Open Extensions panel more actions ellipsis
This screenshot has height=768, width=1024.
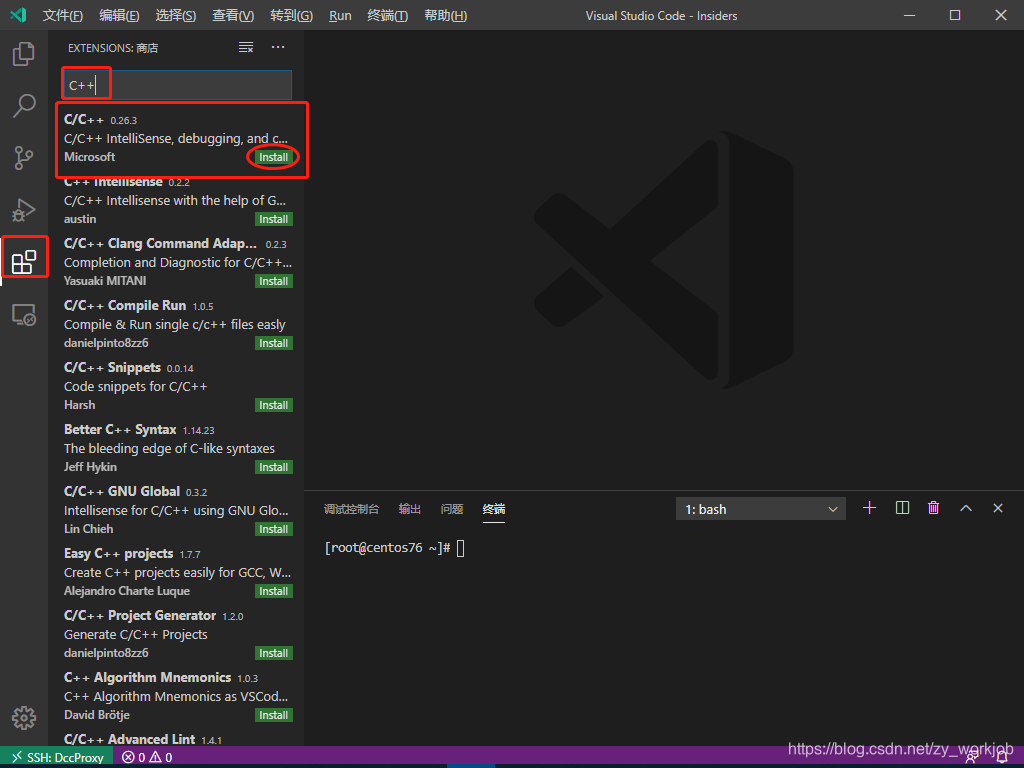tap(278, 47)
